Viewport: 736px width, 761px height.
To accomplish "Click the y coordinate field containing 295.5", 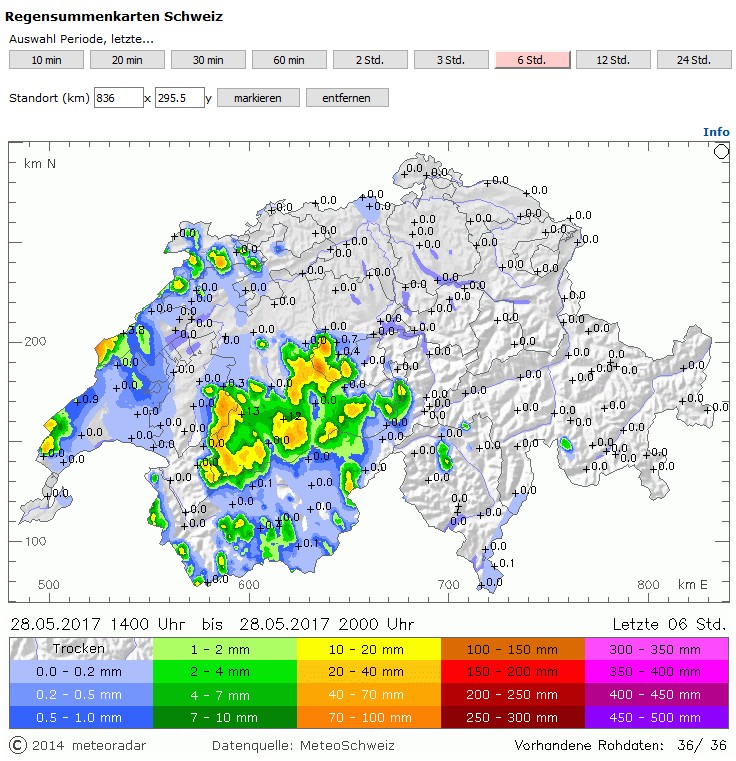I will 179,98.
